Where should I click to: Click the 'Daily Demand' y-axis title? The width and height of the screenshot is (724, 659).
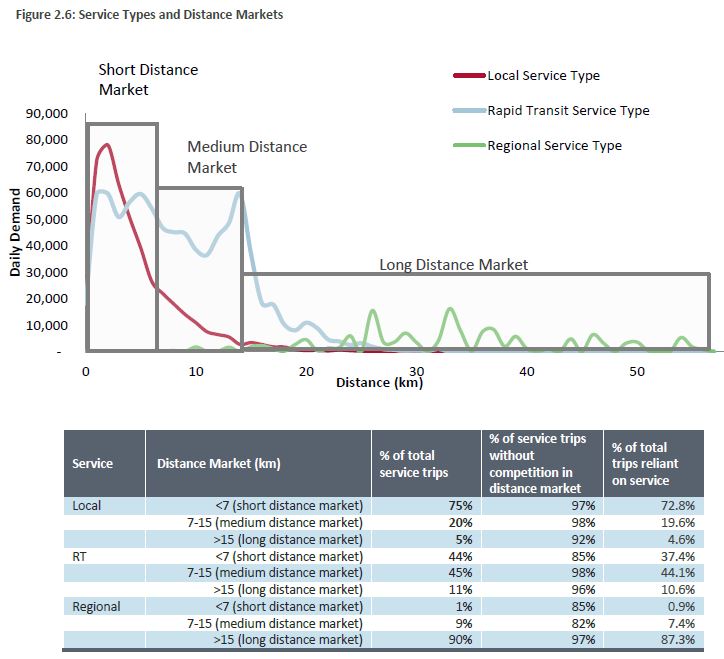(17, 234)
